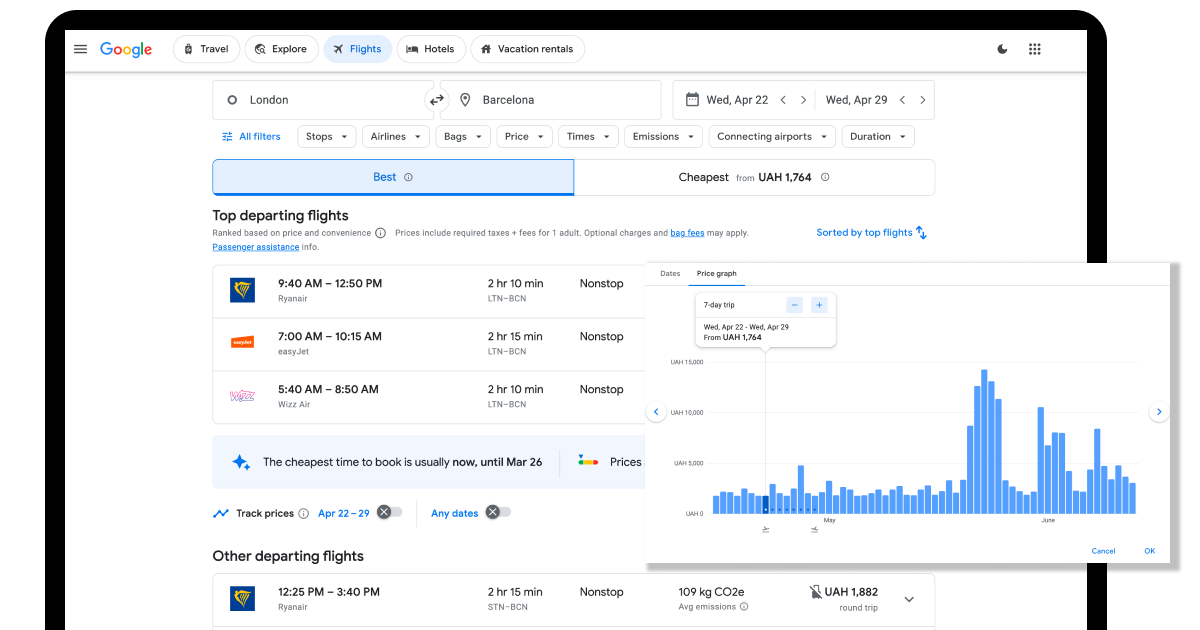Open the Google apps grid
Screen dimensions: 1200x630
pos(1035,48)
